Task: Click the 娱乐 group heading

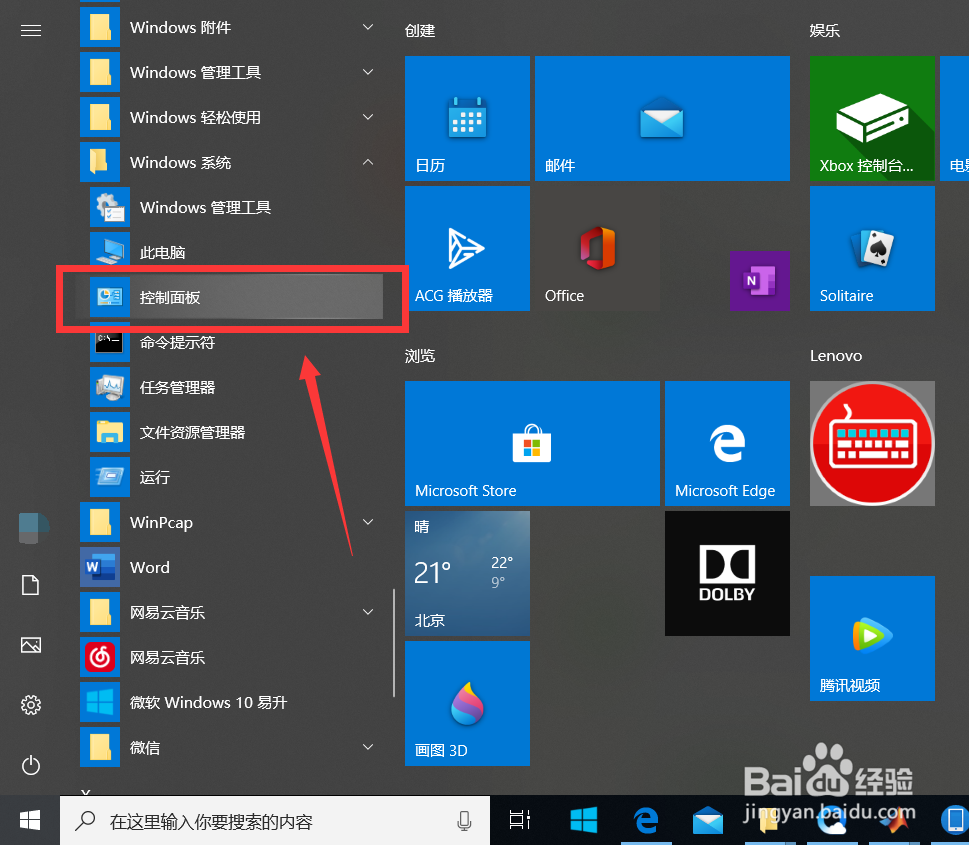Action: coord(825,30)
